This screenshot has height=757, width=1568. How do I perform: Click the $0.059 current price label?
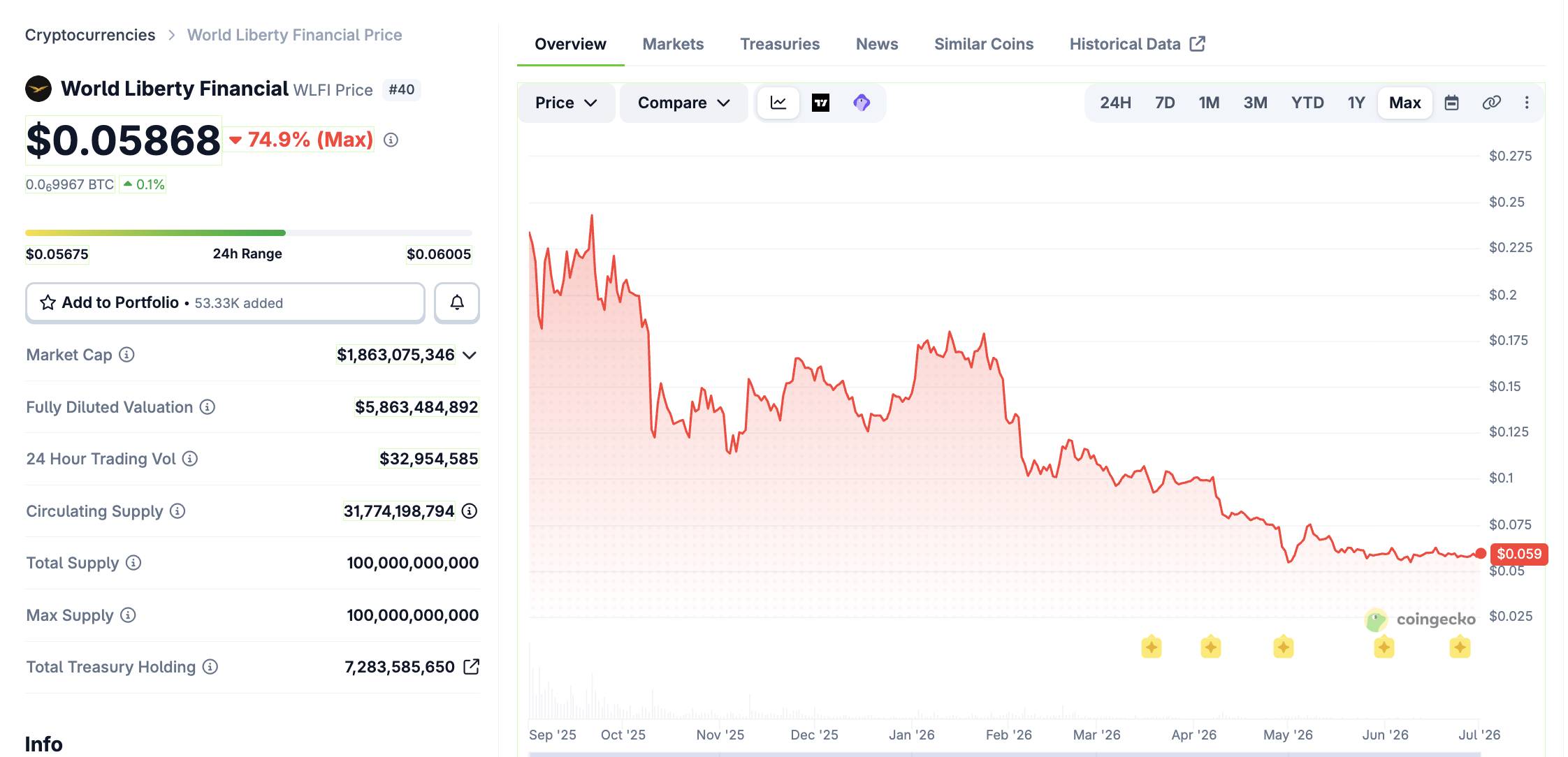pyautogui.click(x=1519, y=554)
